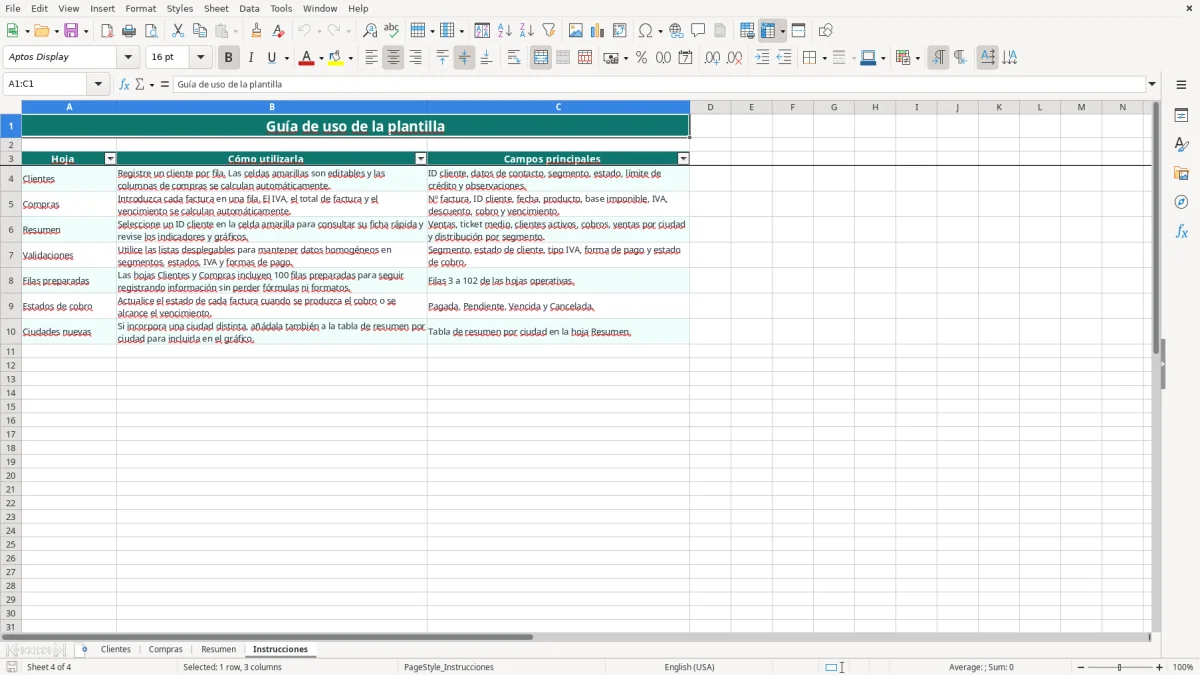
Task: Open the Function Wizard
Action: tap(124, 85)
